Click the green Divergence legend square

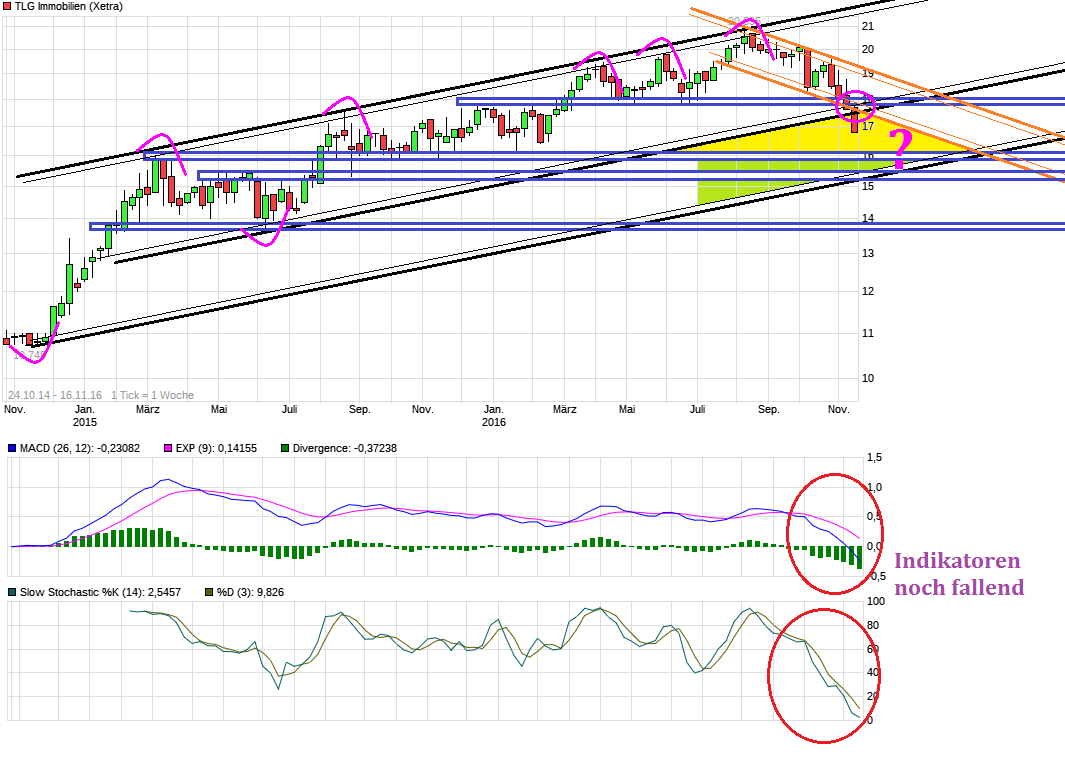click(286, 448)
